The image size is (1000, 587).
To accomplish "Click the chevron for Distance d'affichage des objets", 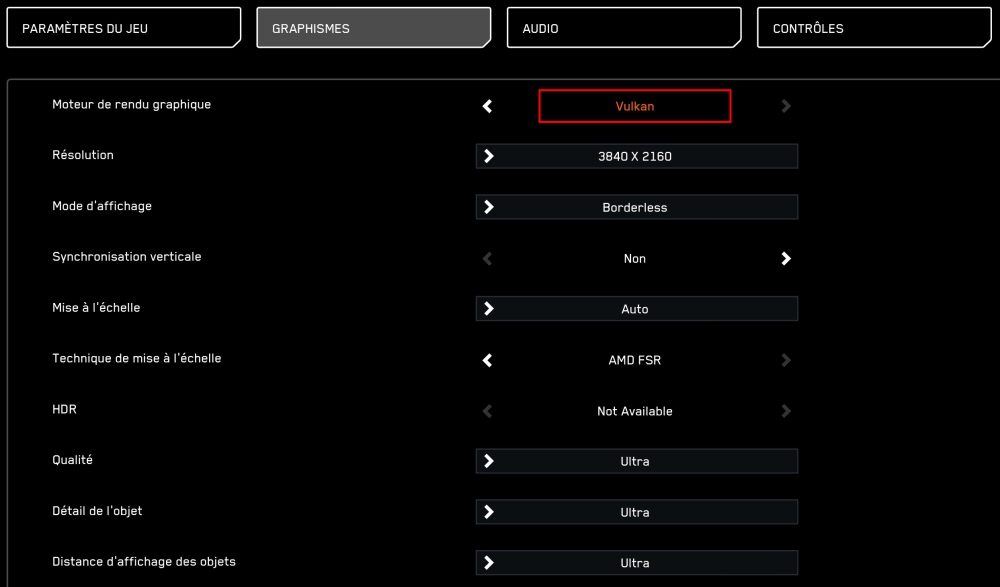I will tap(489, 562).
